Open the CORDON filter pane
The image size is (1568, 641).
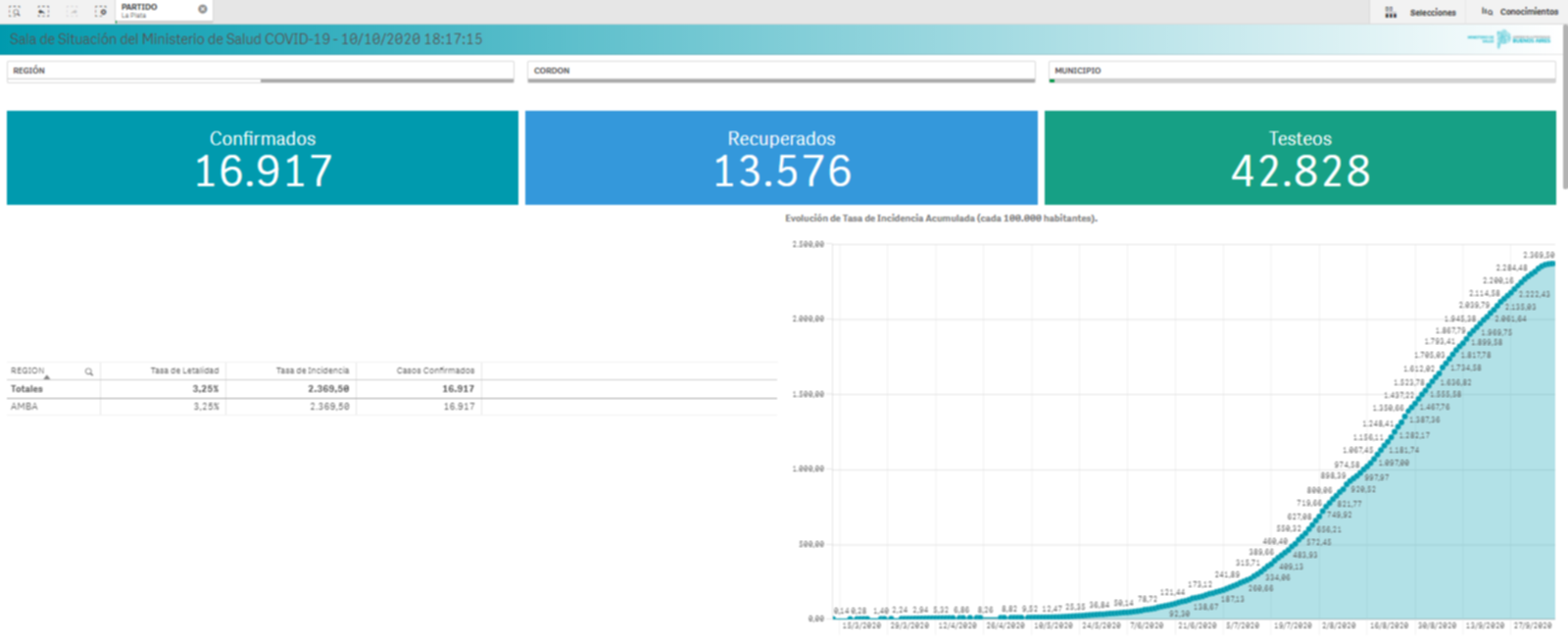pyautogui.click(x=781, y=72)
